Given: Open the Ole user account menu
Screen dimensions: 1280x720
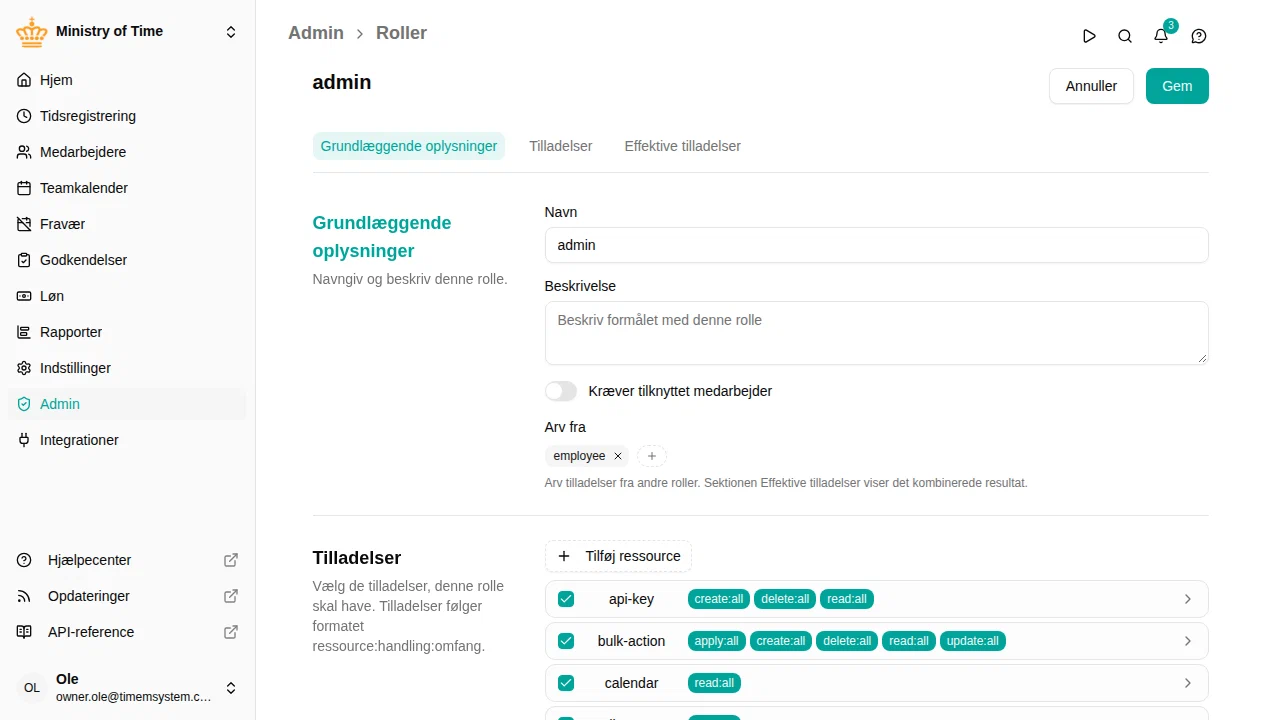Looking at the screenshot, I should coord(128,688).
